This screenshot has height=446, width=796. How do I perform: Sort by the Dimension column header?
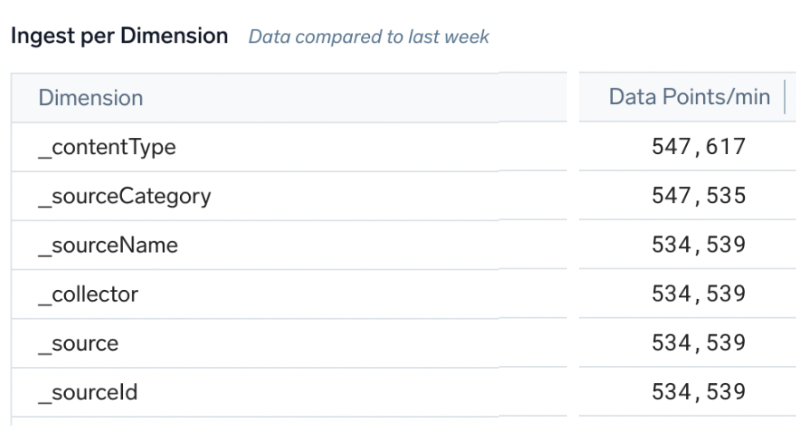coord(90,98)
